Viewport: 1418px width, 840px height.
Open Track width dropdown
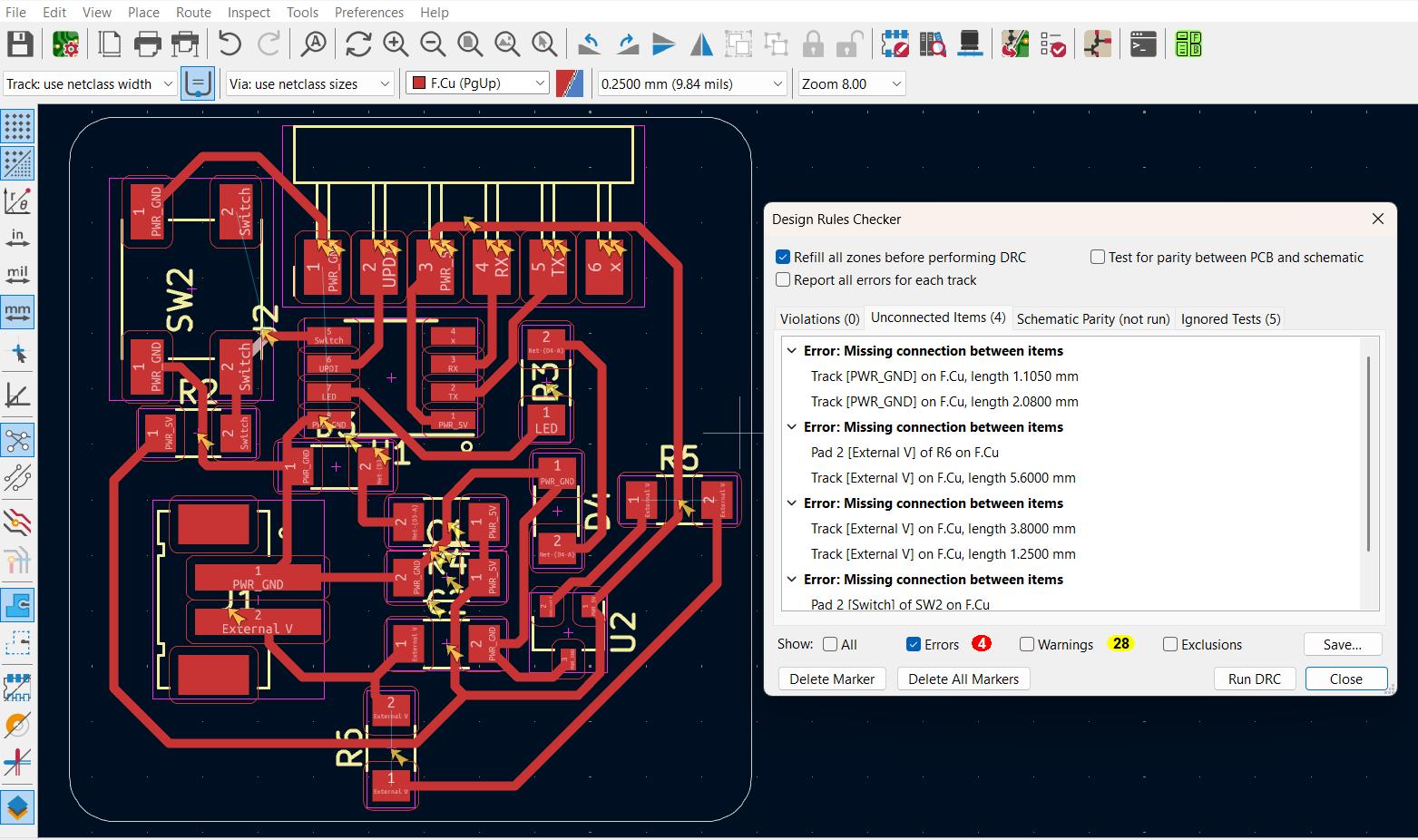(89, 83)
